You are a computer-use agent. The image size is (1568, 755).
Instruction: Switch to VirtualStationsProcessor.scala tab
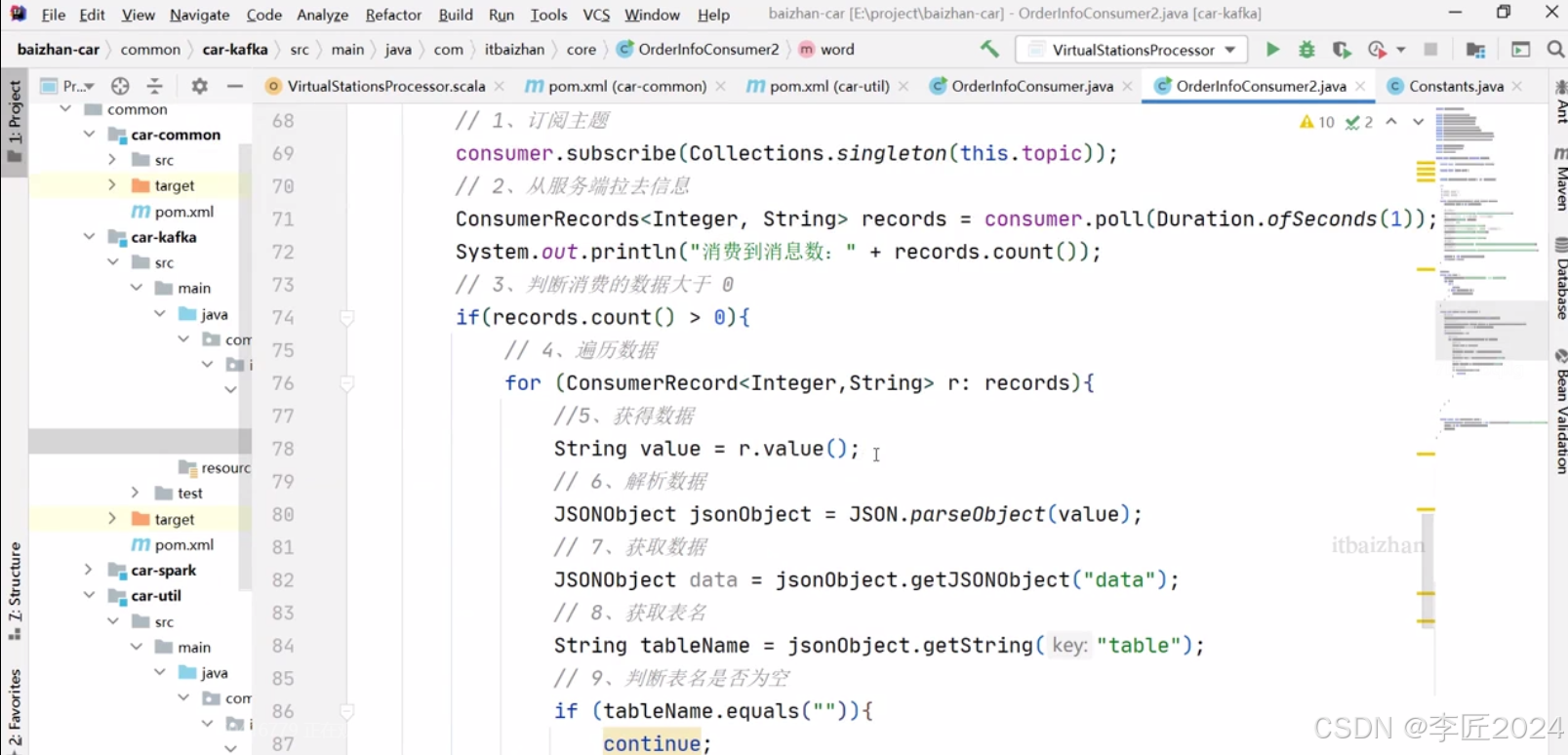pos(386,86)
